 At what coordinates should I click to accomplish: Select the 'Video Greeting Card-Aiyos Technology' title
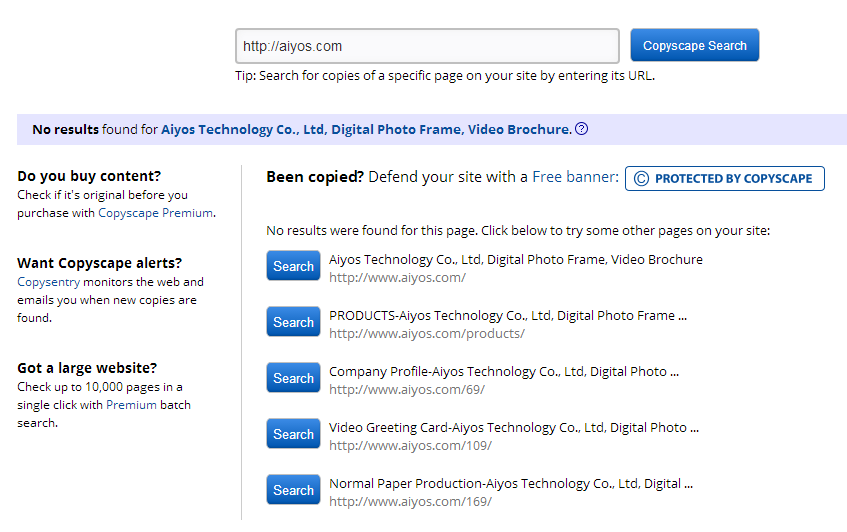(x=514, y=428)
